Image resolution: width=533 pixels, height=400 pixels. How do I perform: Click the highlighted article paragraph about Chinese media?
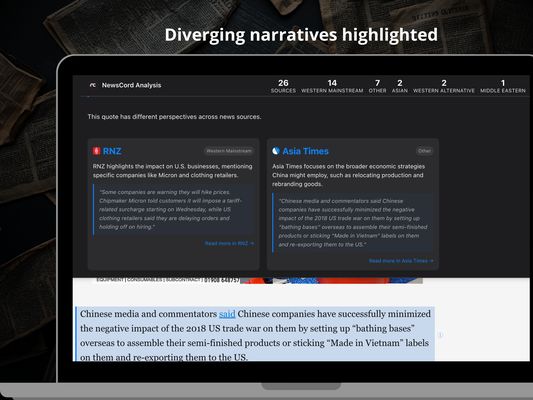click(x=255, y=335)
